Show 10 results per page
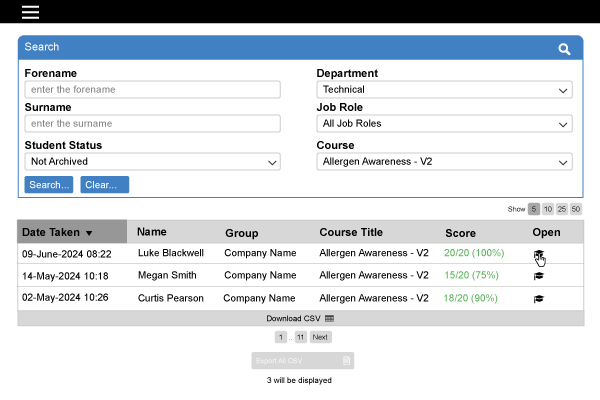 548,209
